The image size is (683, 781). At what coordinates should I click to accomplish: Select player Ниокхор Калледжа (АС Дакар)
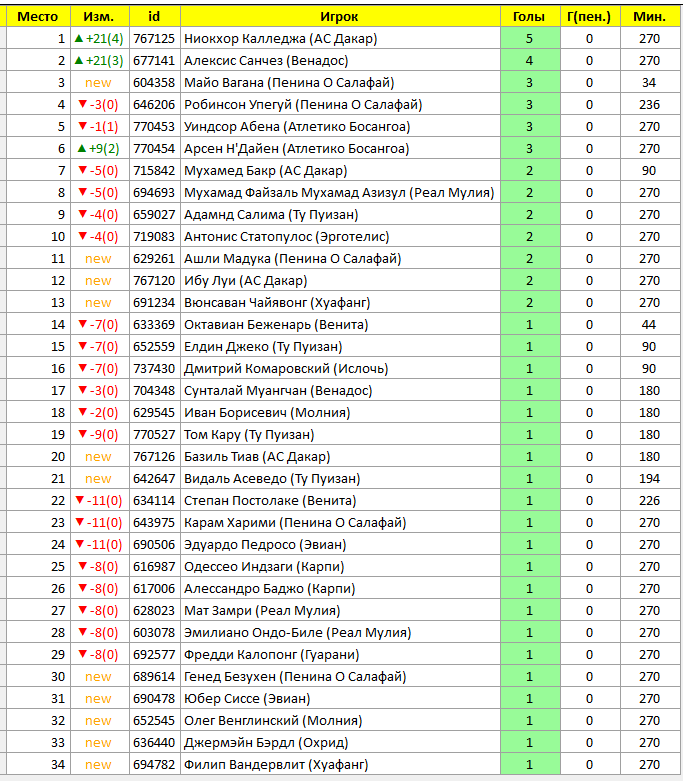[280, 39]
